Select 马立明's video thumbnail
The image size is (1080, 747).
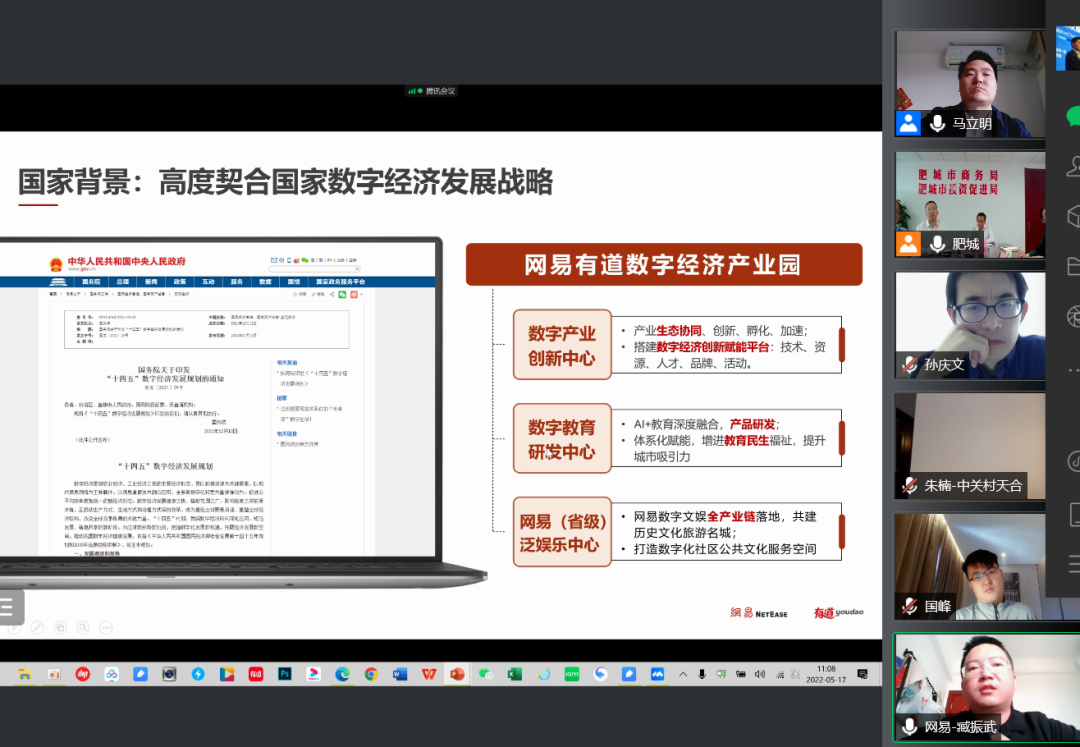pos(970,84)
